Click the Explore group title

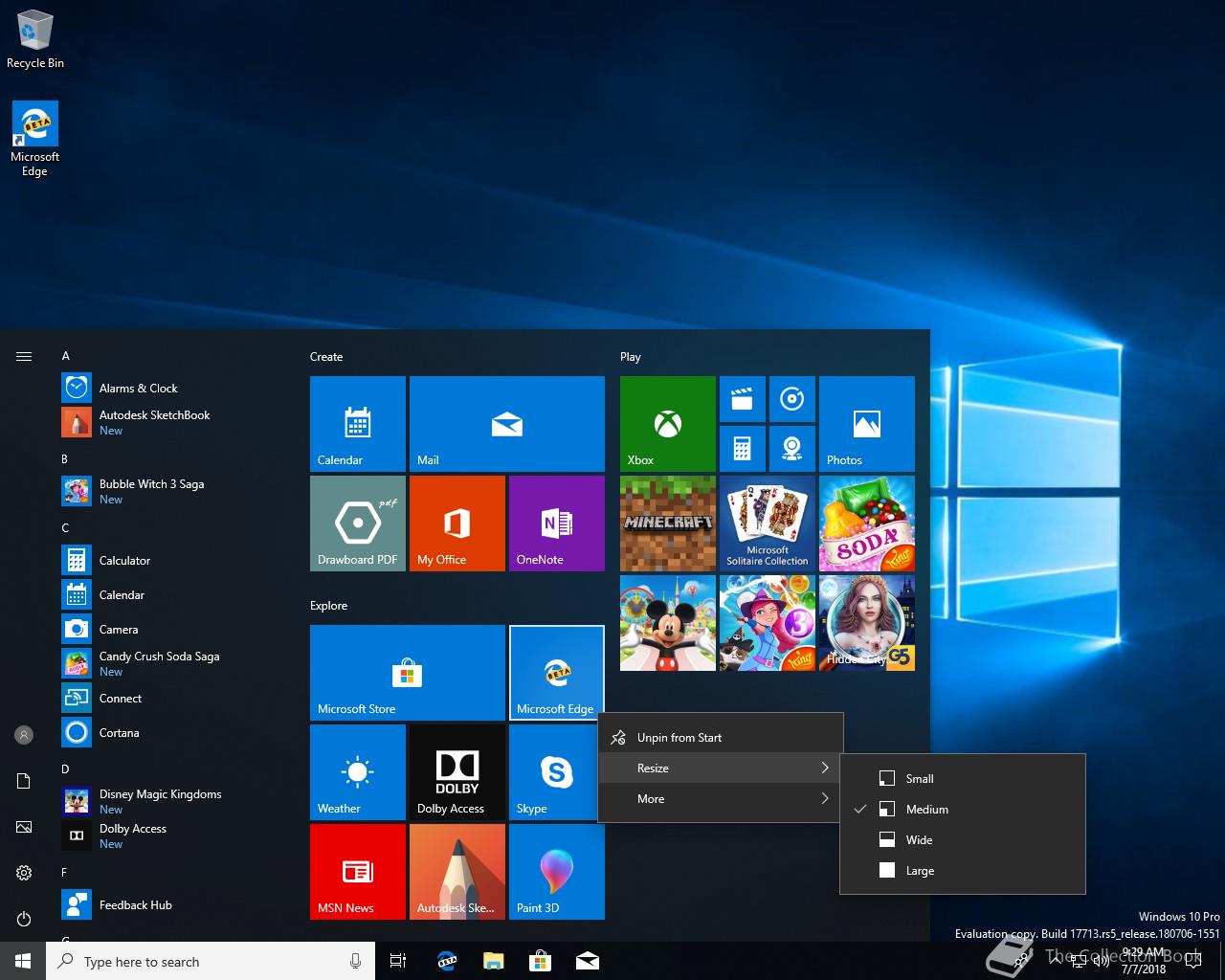click(328, 606)
